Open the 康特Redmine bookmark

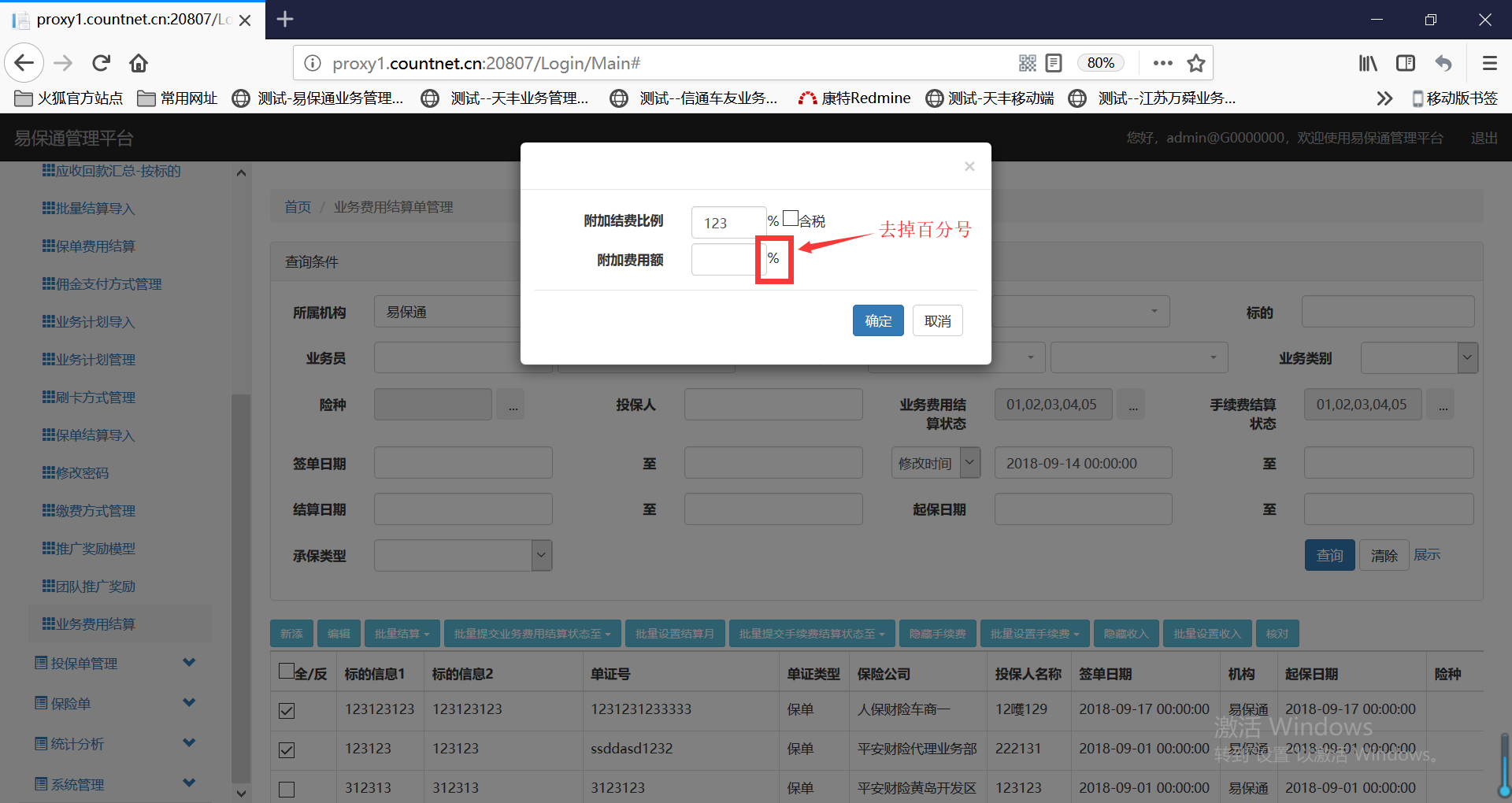coord(854,98)
